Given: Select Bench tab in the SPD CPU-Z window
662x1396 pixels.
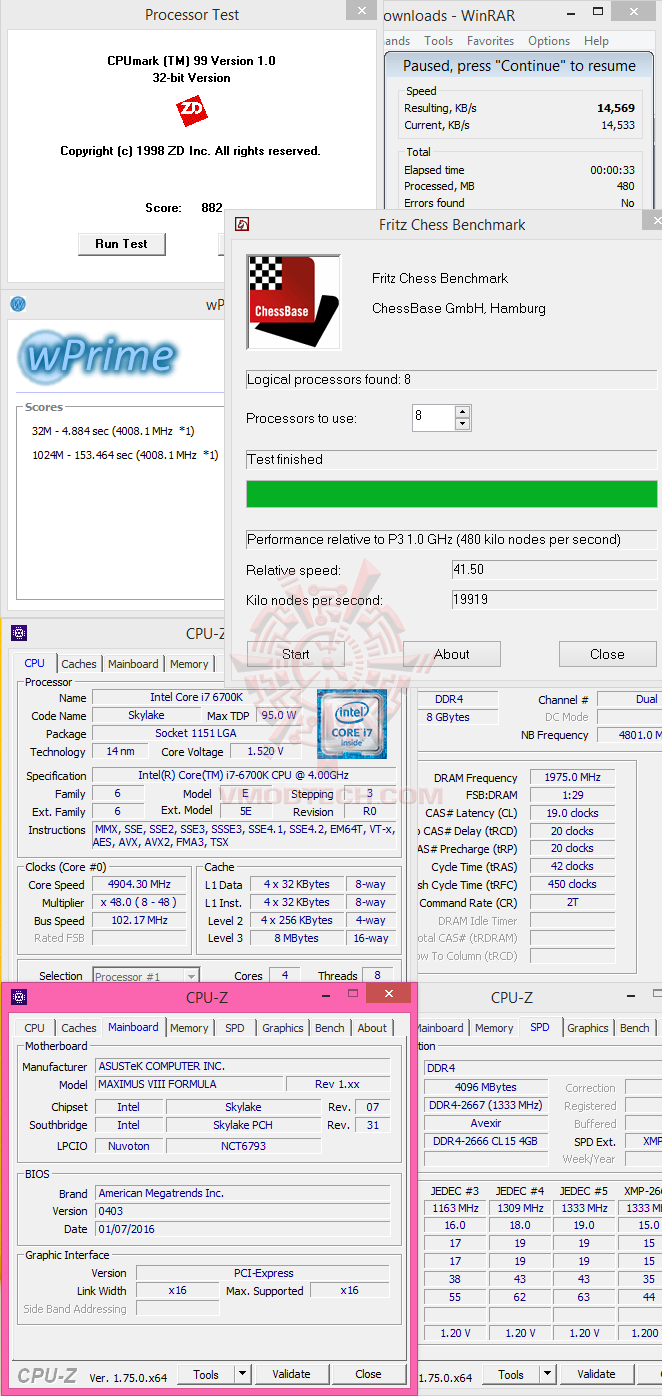Looking at the screenshot, I should pyautogui.click(x=635, y=1028).
